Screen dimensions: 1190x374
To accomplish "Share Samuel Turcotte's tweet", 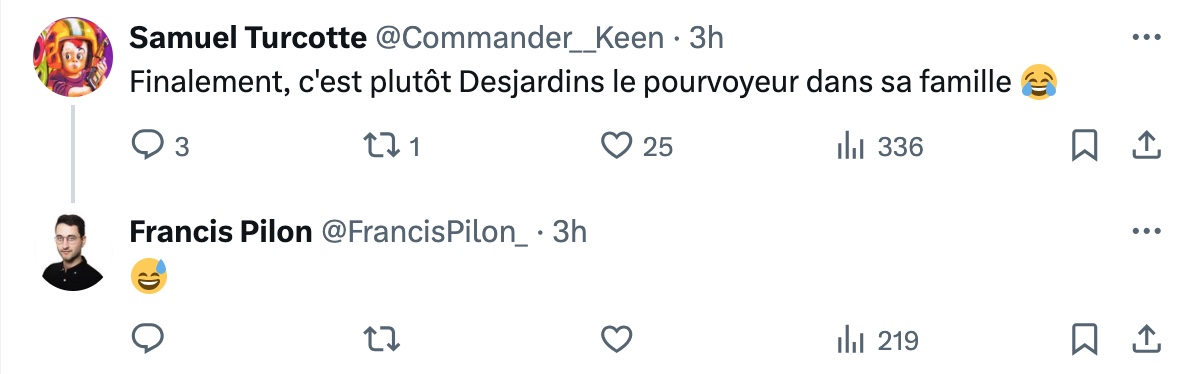I will 1146,146.
